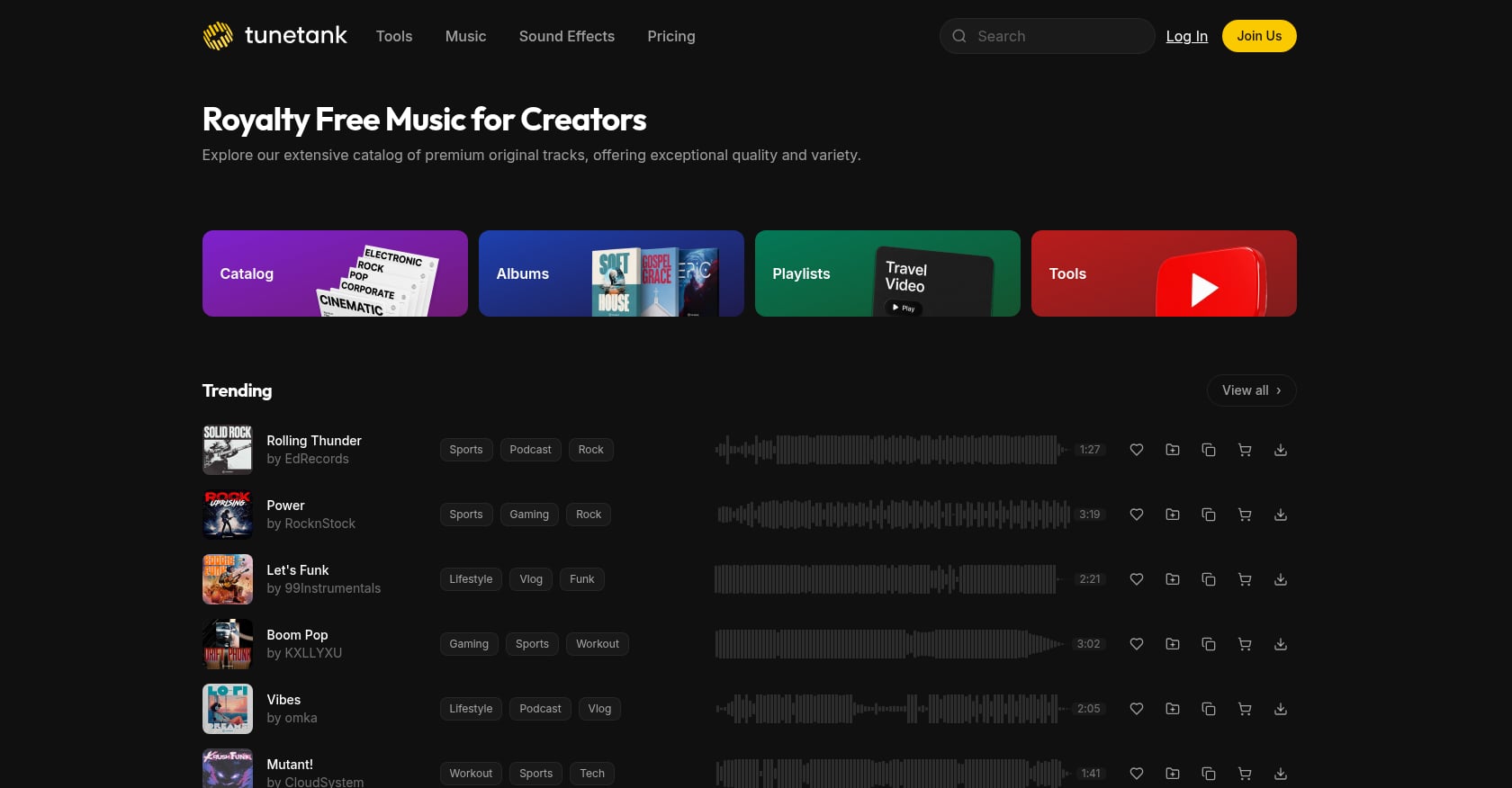Viewport: 1512px width, 788px height.
Task: Download the Rolling Thunder track
Action: tap(1281, 450)
